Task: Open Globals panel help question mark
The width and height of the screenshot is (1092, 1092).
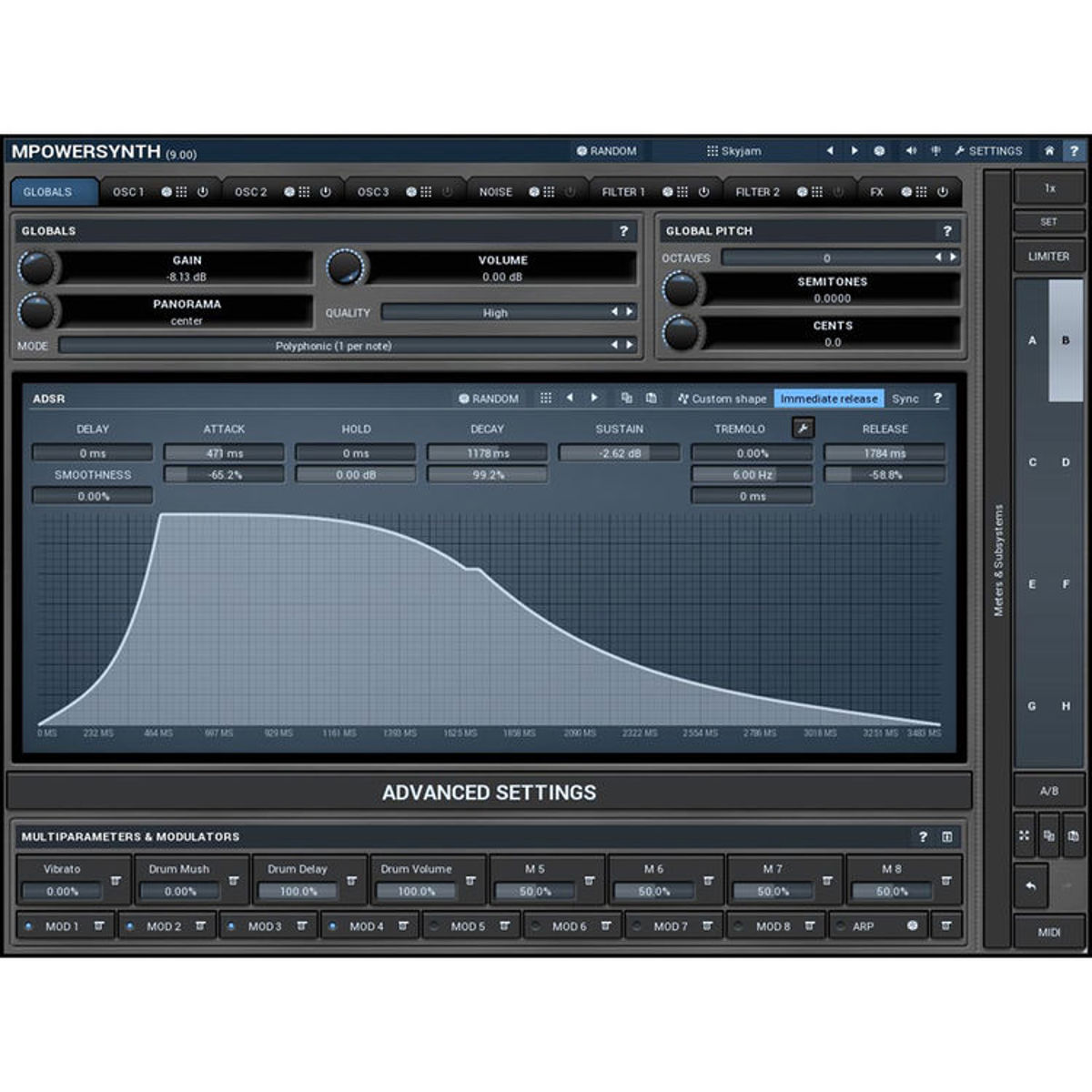Action: point(623,231)
